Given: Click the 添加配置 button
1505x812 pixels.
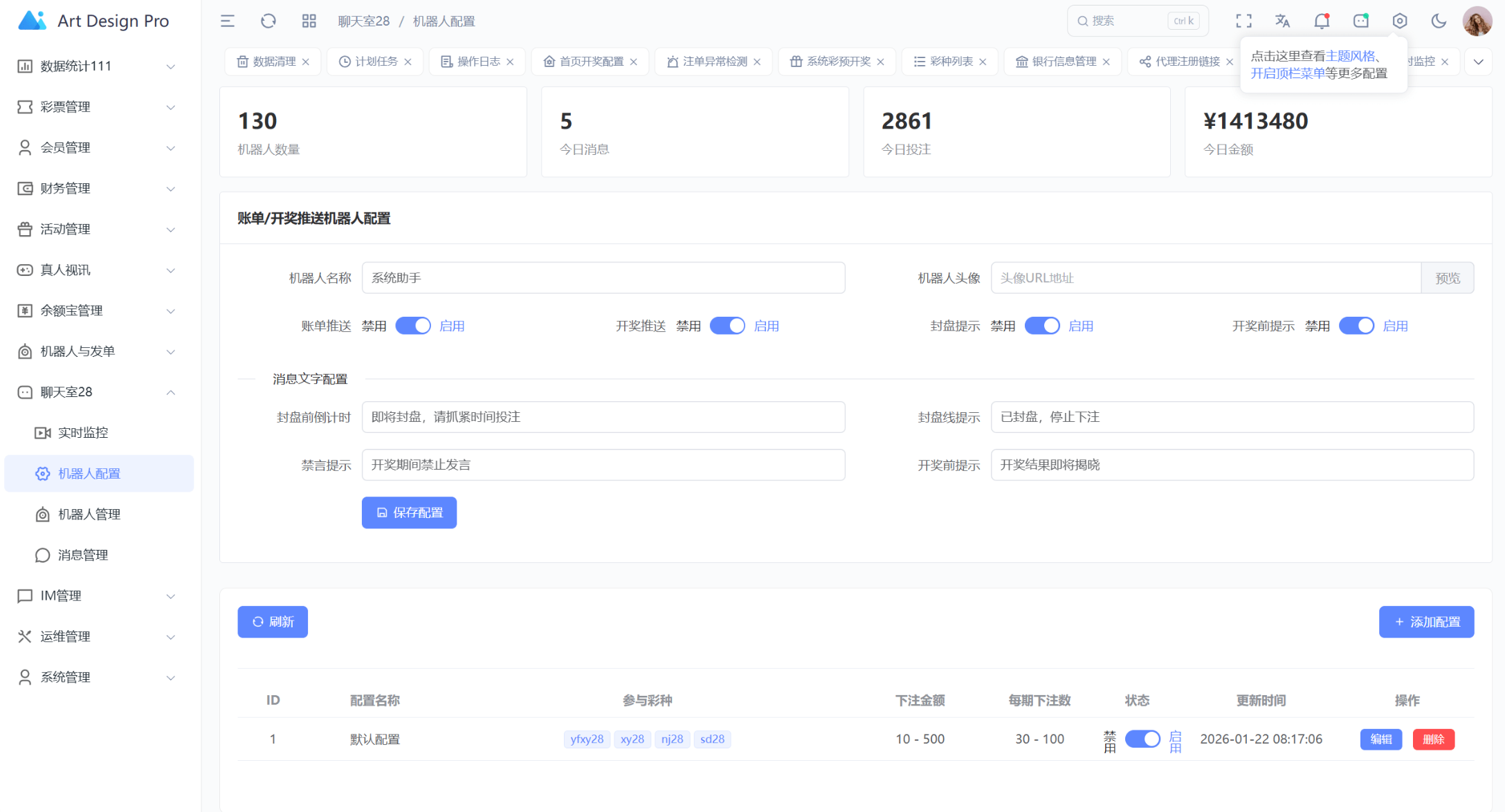Looking at the screenshot, I should pyautogui.click(x=1426, y=622).
